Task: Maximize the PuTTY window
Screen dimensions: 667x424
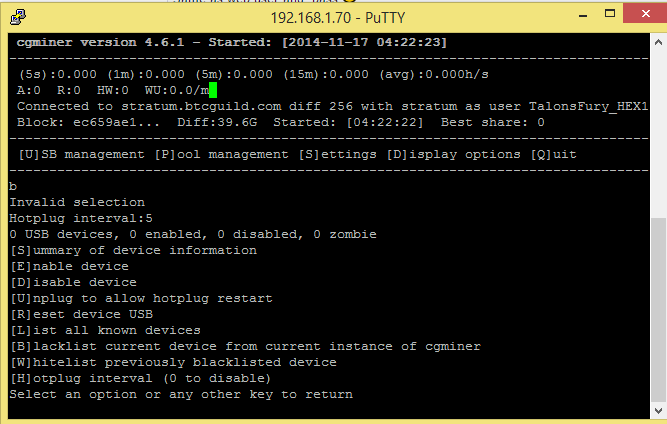Action: point(610,14)
